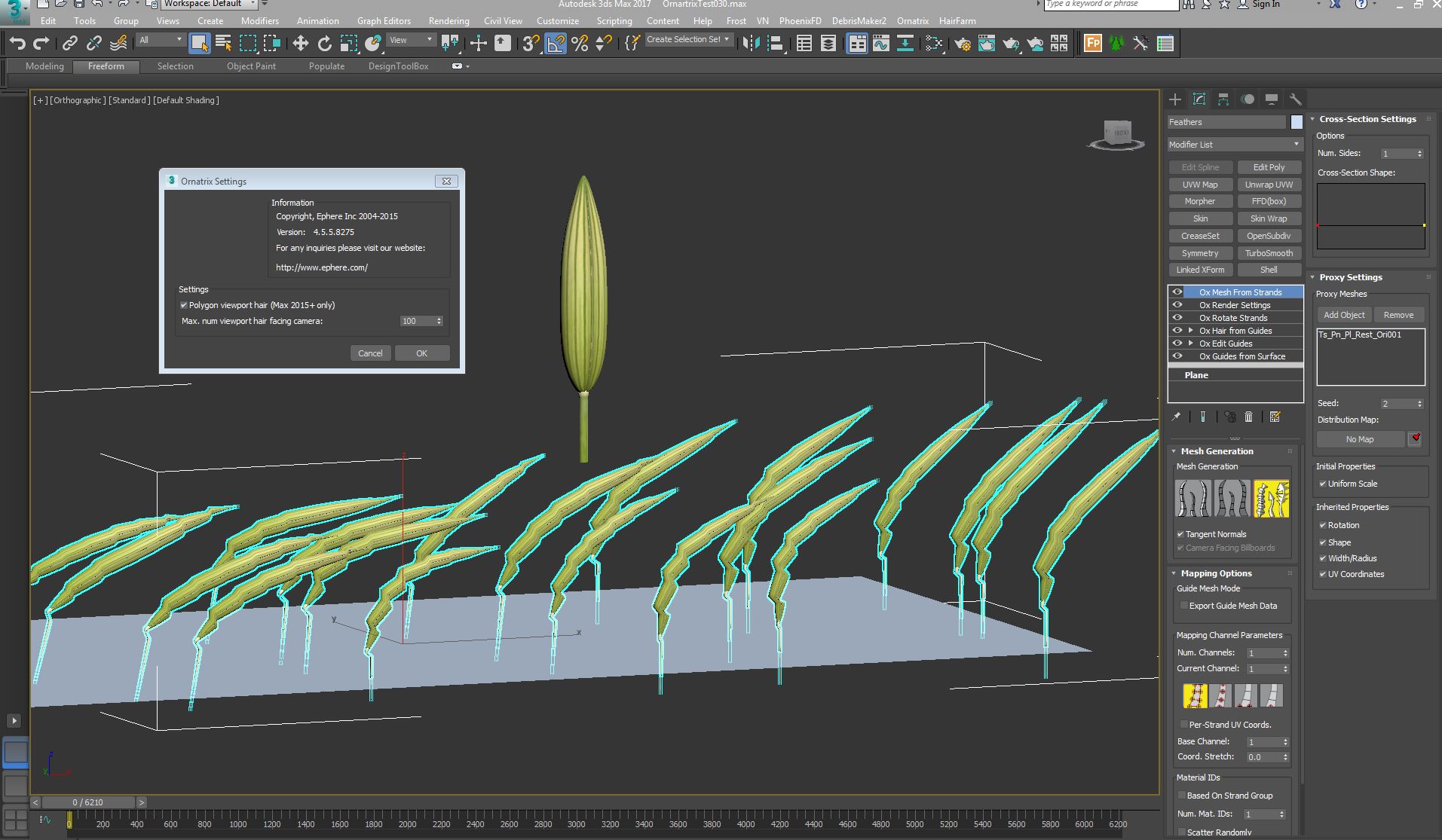Click the Feathers object color swatch
Viewport: 1442px width, 840px height.
coord(1297,122)
